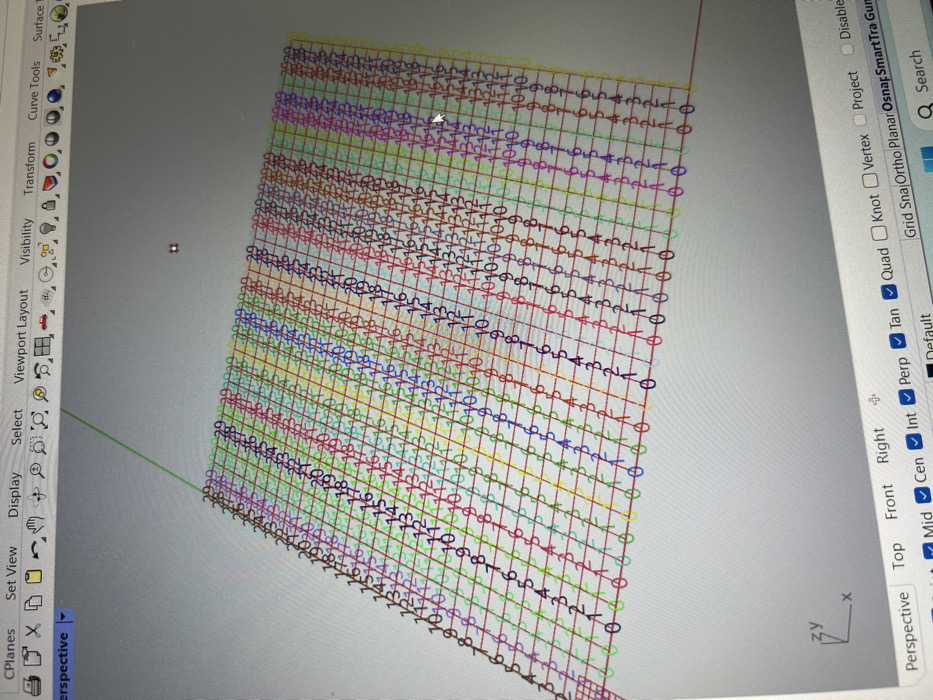Click the Object snap circle icon
The width and height of the screenshot is (933, 700).
point(46,274)
